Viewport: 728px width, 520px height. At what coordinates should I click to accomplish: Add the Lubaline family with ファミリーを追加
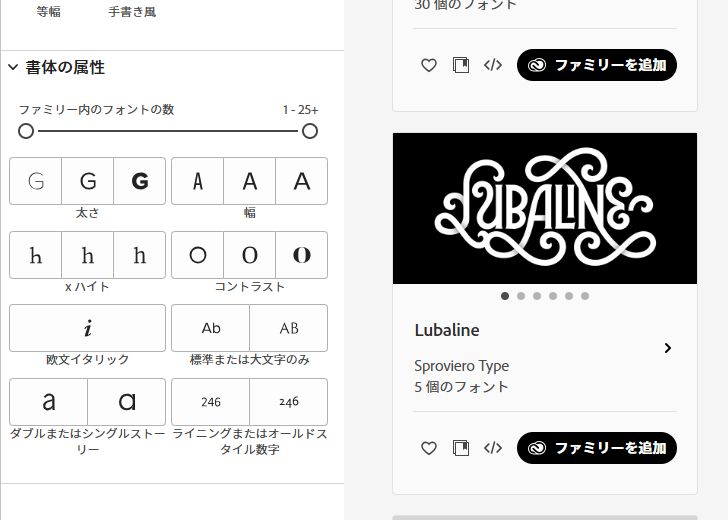tap(597, 448)
